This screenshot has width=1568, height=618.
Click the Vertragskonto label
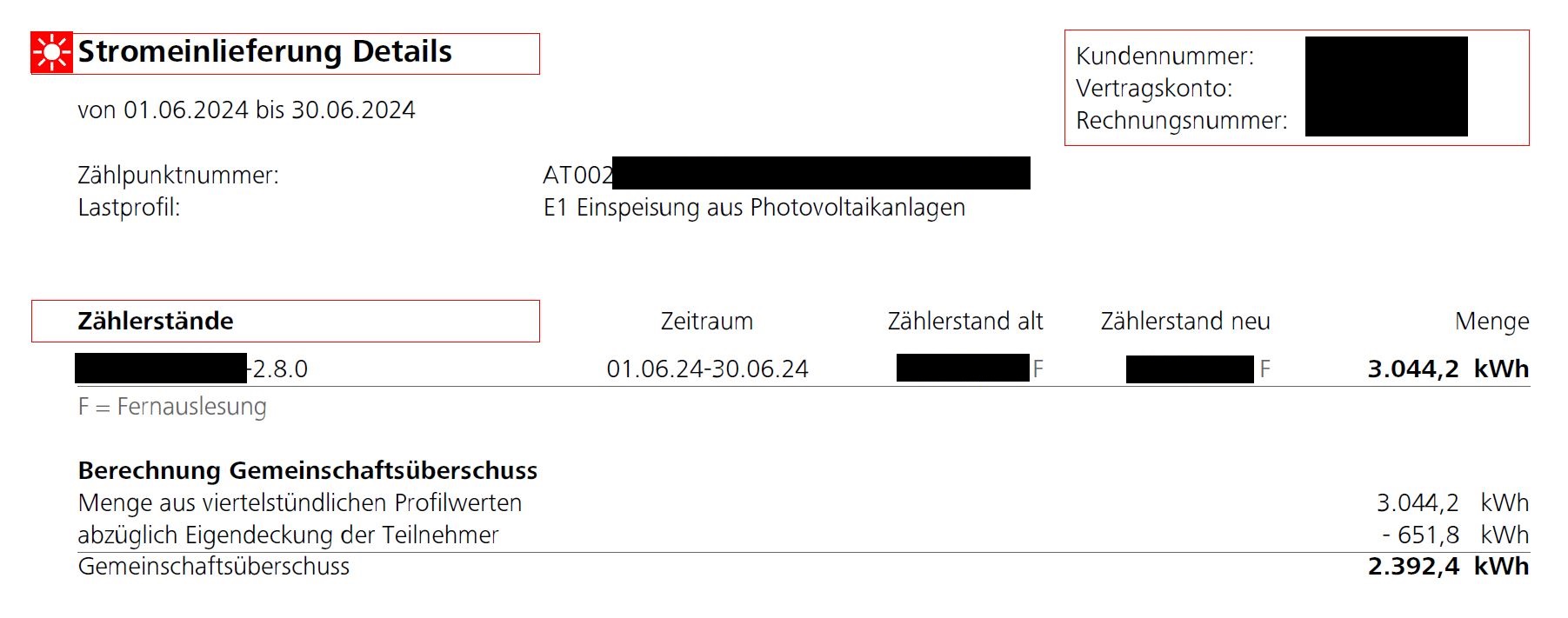tap(1154, 89)
